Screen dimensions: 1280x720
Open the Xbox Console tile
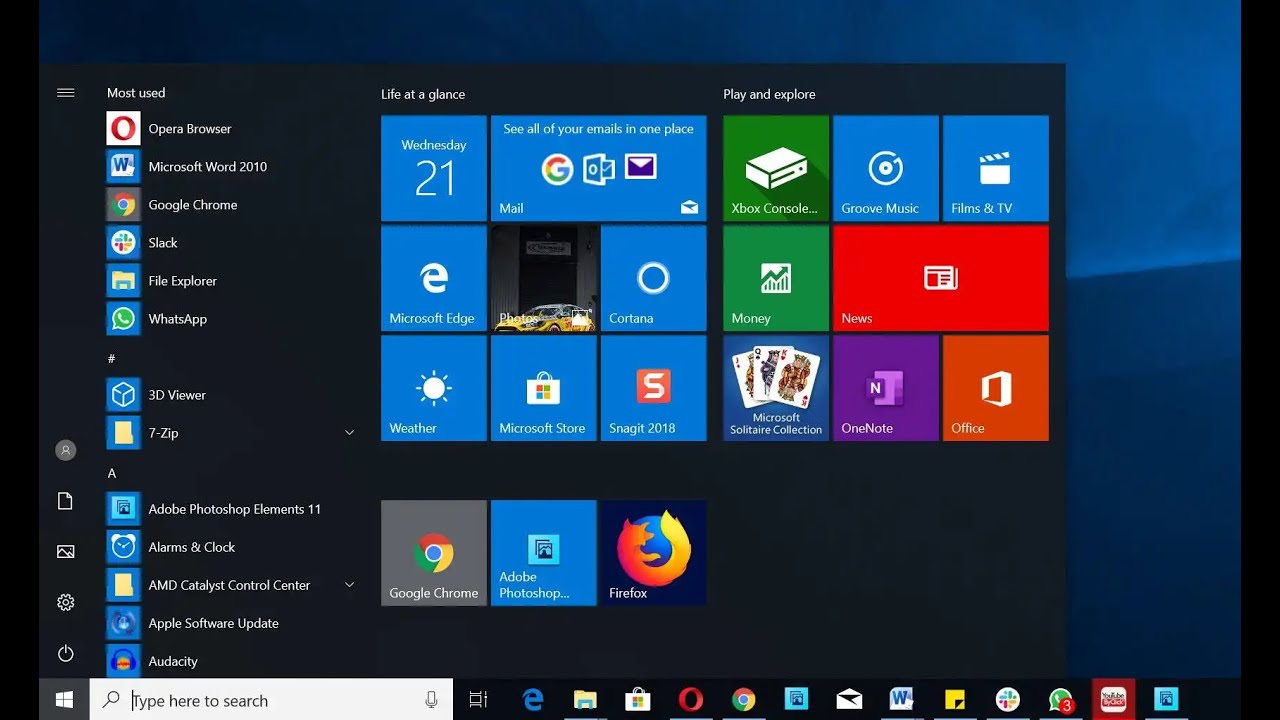coord(776,168)
